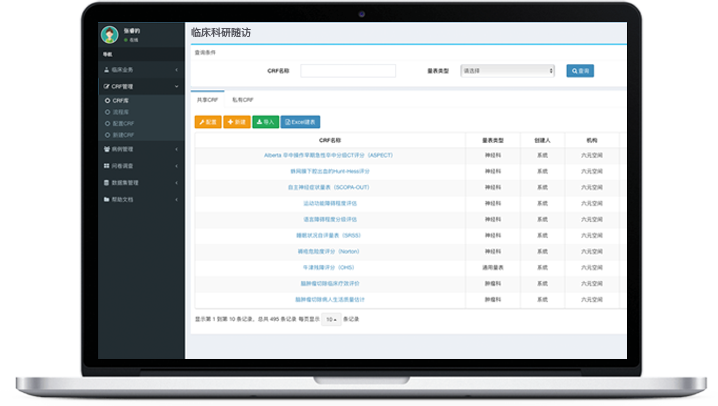Select the 流程库 radio item in sidebar
Viewport: 718px width, 406px height.
click(x=107, y=112)
